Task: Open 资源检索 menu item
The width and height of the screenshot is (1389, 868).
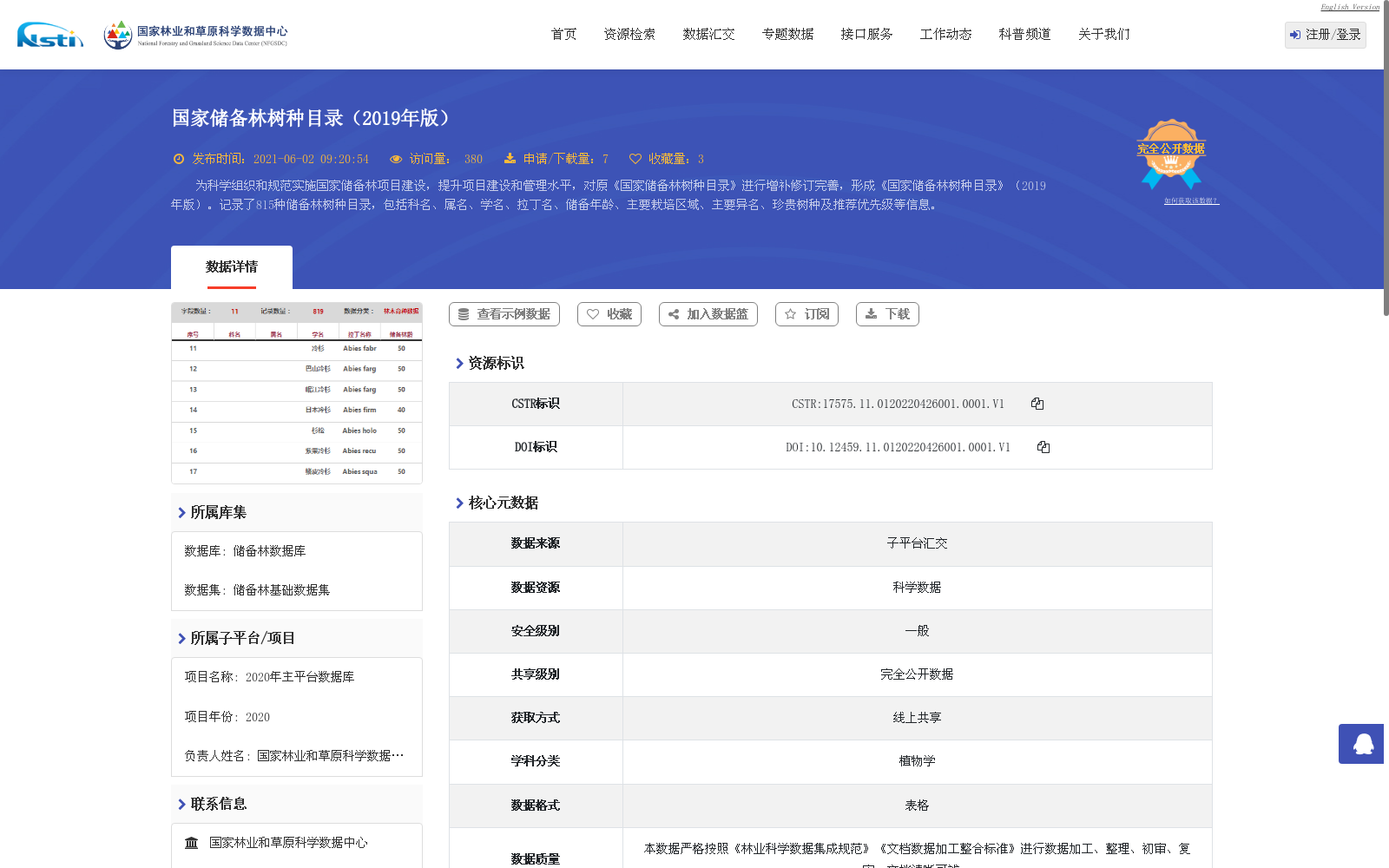Action: (x=629, y=35)
